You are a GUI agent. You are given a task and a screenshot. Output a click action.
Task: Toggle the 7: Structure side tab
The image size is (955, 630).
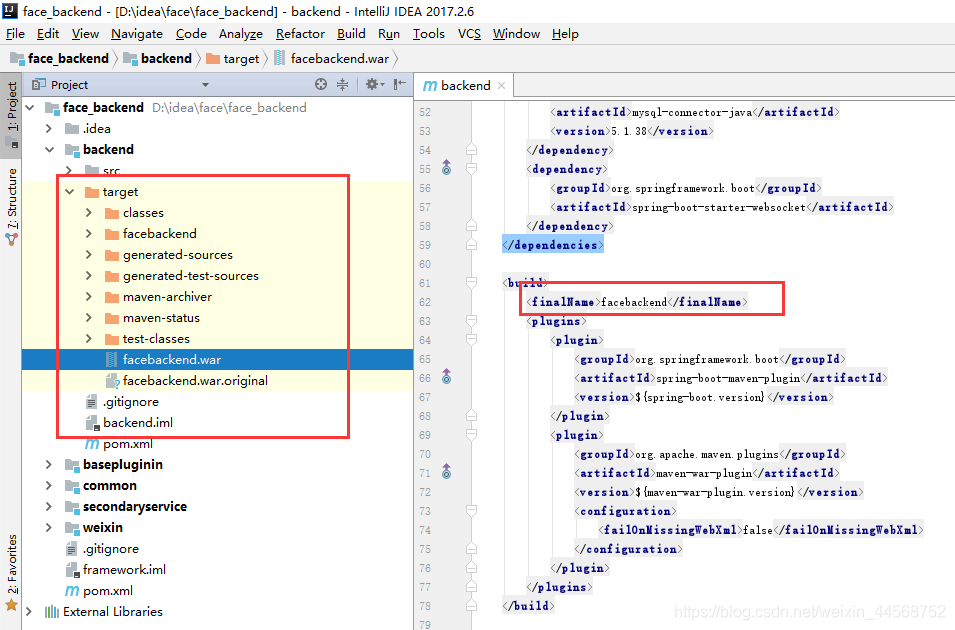(x=12, y=207)
